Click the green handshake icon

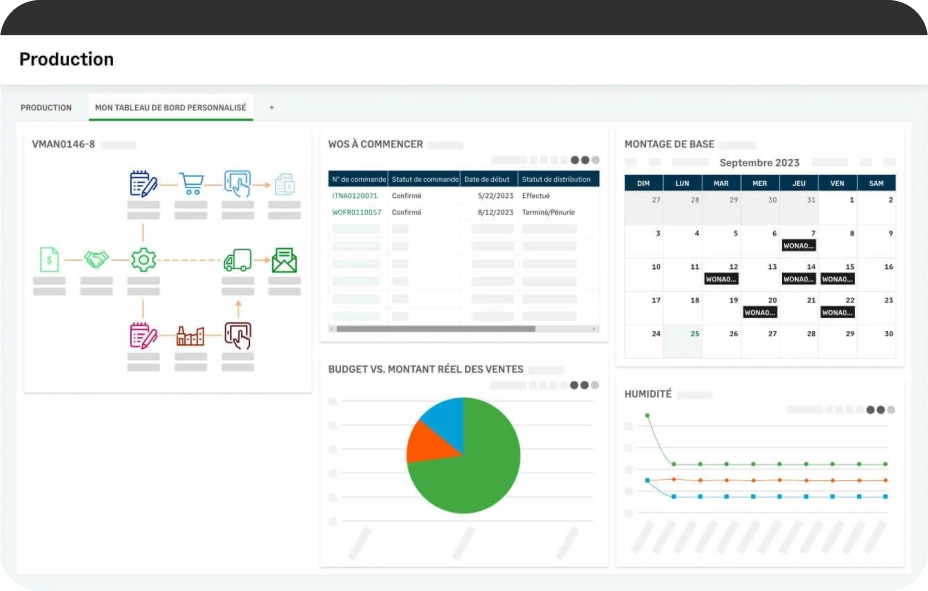pyautogui.click(x=96, y=260)
